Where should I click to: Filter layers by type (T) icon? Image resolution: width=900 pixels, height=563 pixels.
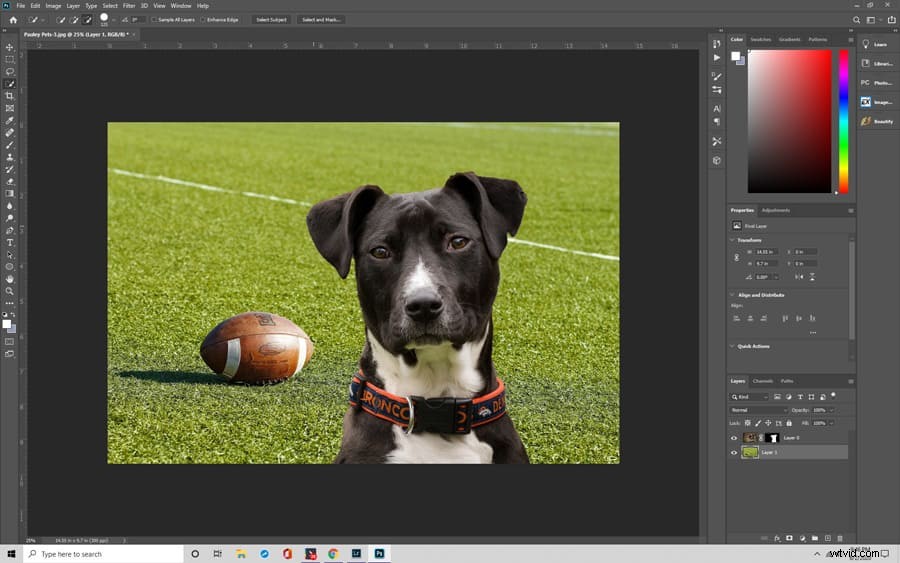coord(800,397)
